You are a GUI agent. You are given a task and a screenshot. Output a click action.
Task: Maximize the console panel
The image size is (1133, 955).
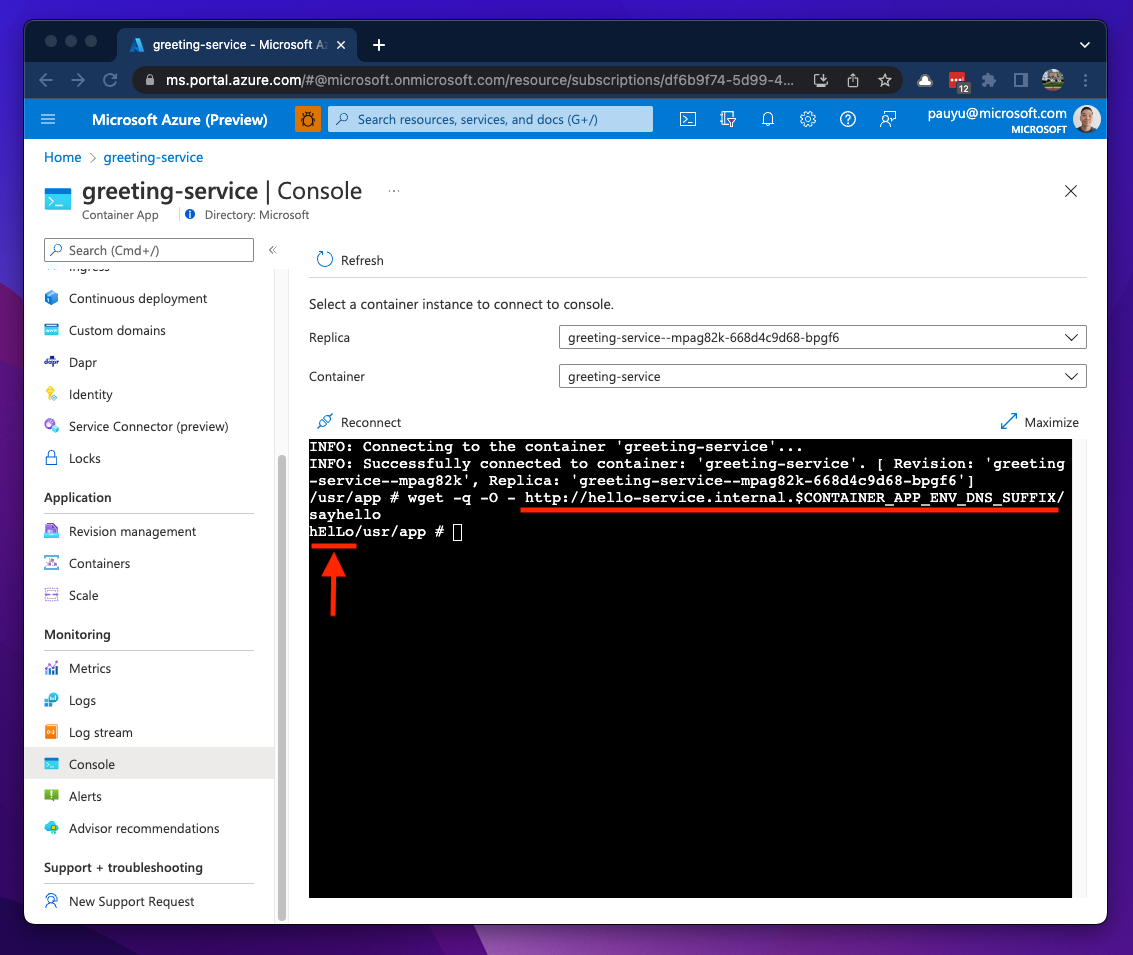[1040, 422]
